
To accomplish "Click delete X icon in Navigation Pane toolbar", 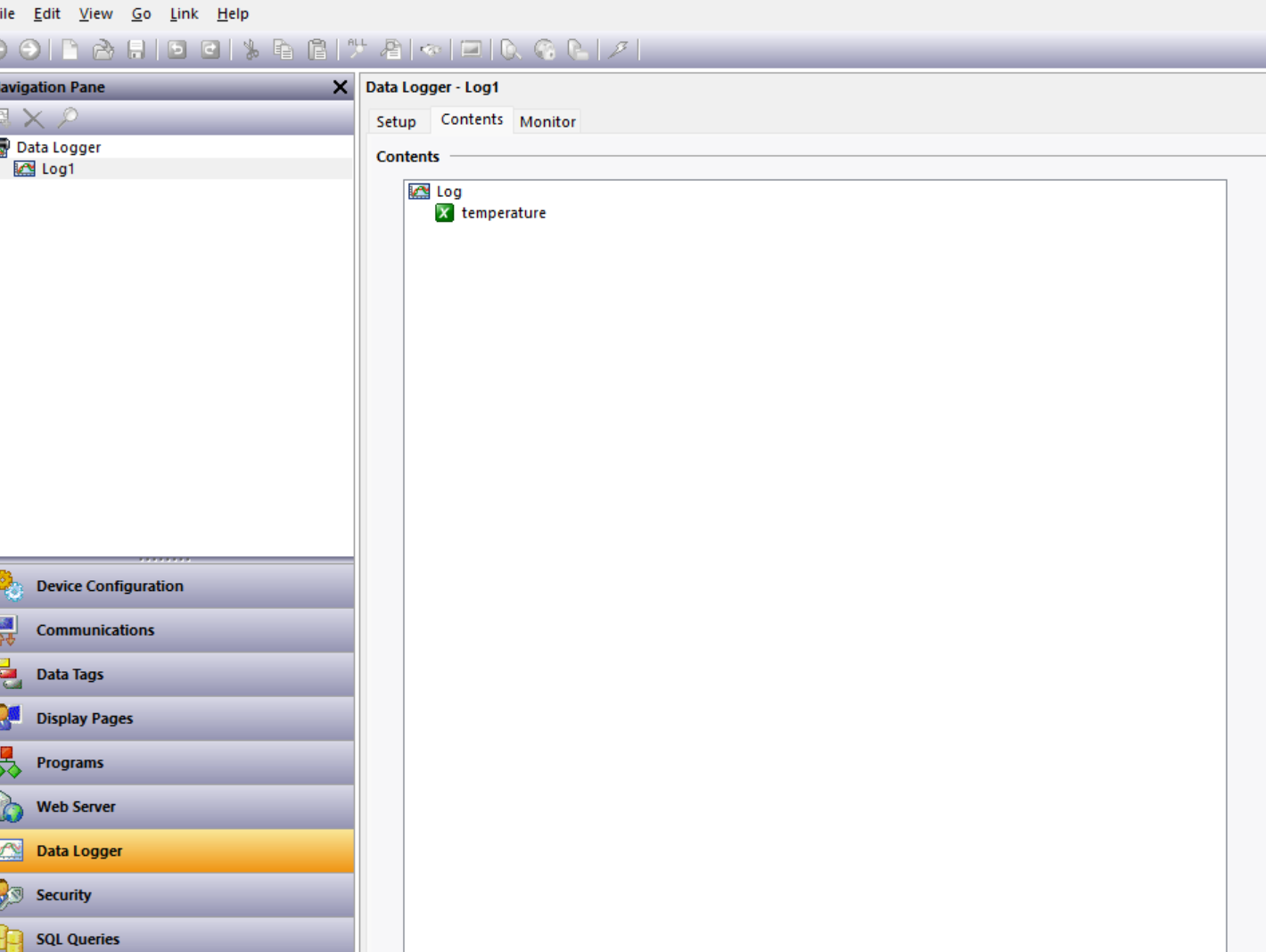I will point(33,118).
